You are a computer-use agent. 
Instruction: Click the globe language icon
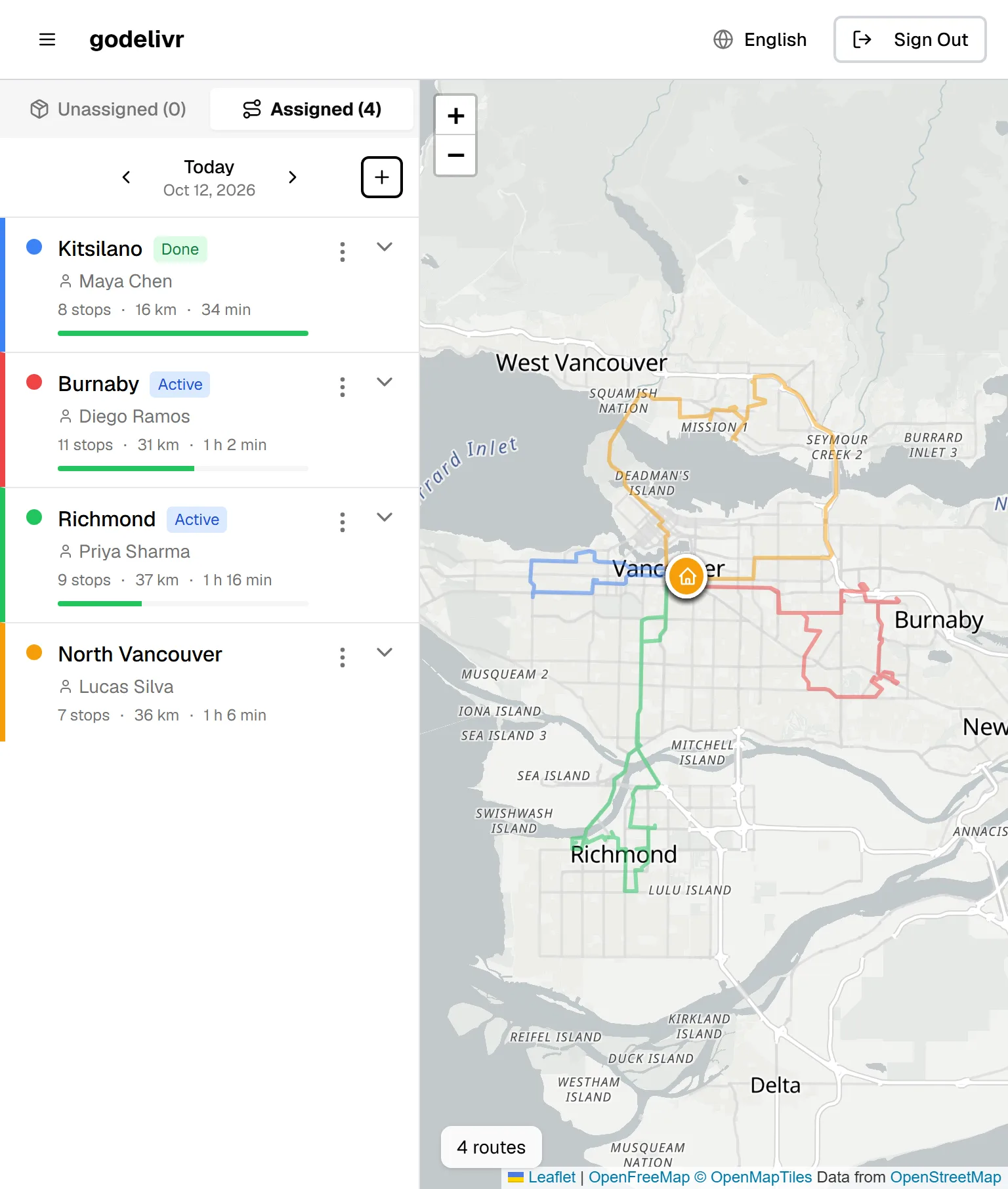click(x=723, y=39)
